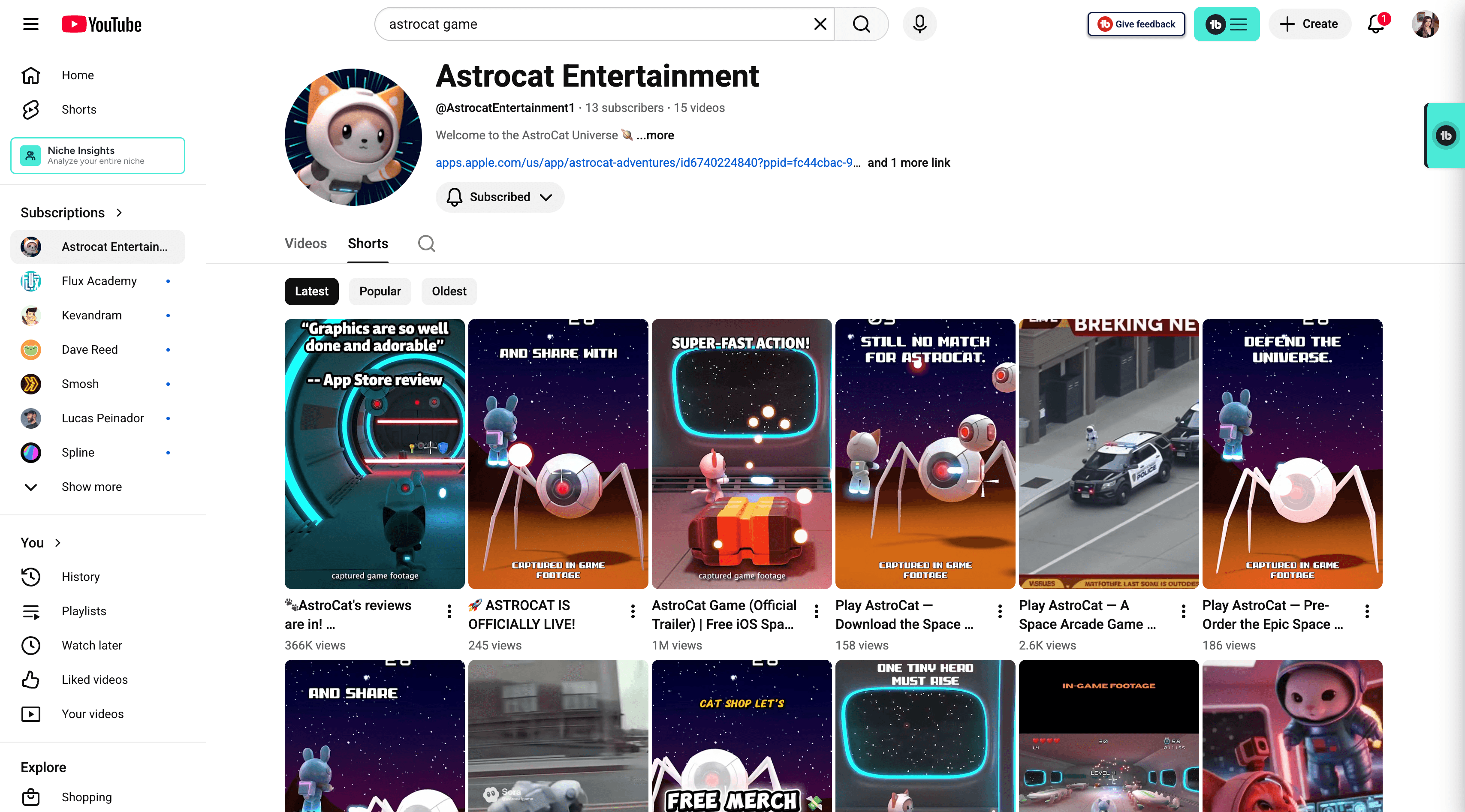
Task: Select the Oldest sort chip
Action: pyautogui.click(x=449, y=291)
